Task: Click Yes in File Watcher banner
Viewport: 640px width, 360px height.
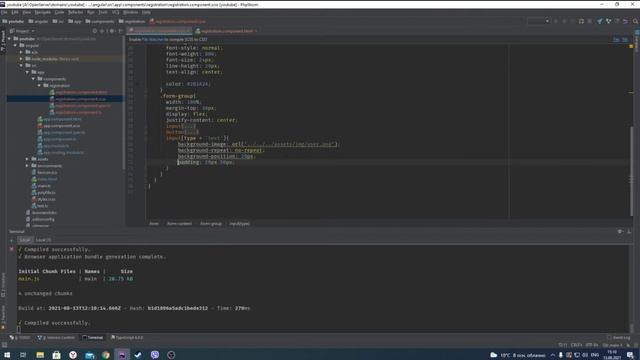Action: click(x=616, y=40)
